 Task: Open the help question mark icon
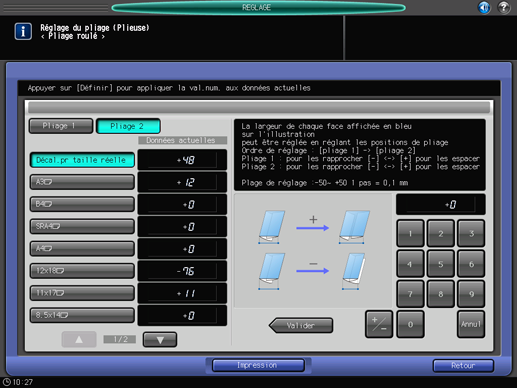click(504, 7)
